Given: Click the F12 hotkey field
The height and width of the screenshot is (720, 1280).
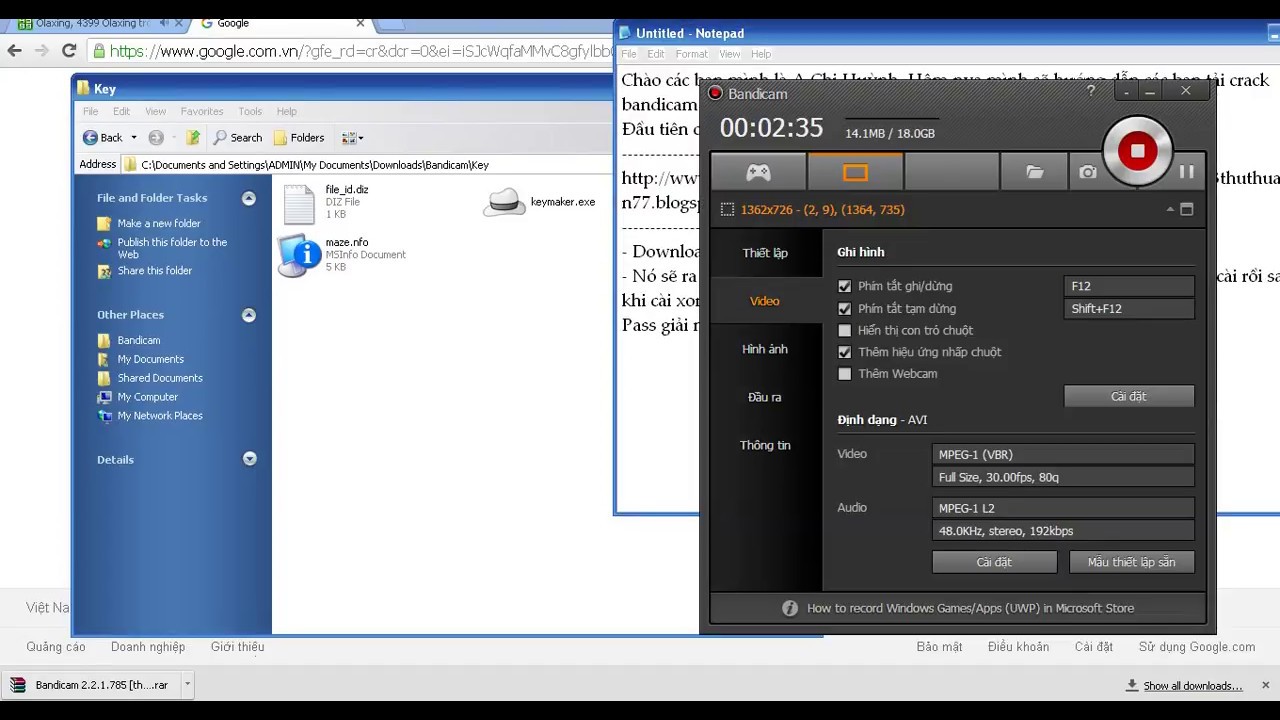Looking at the screenshot, I should coord(1129,286).
